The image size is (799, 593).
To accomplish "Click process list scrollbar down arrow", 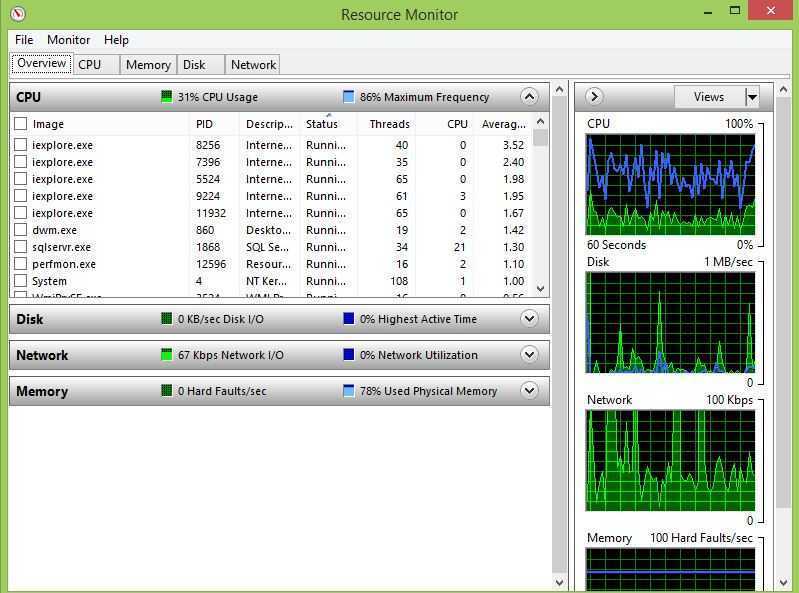I will pyautogui.click(x=541, y=288).
